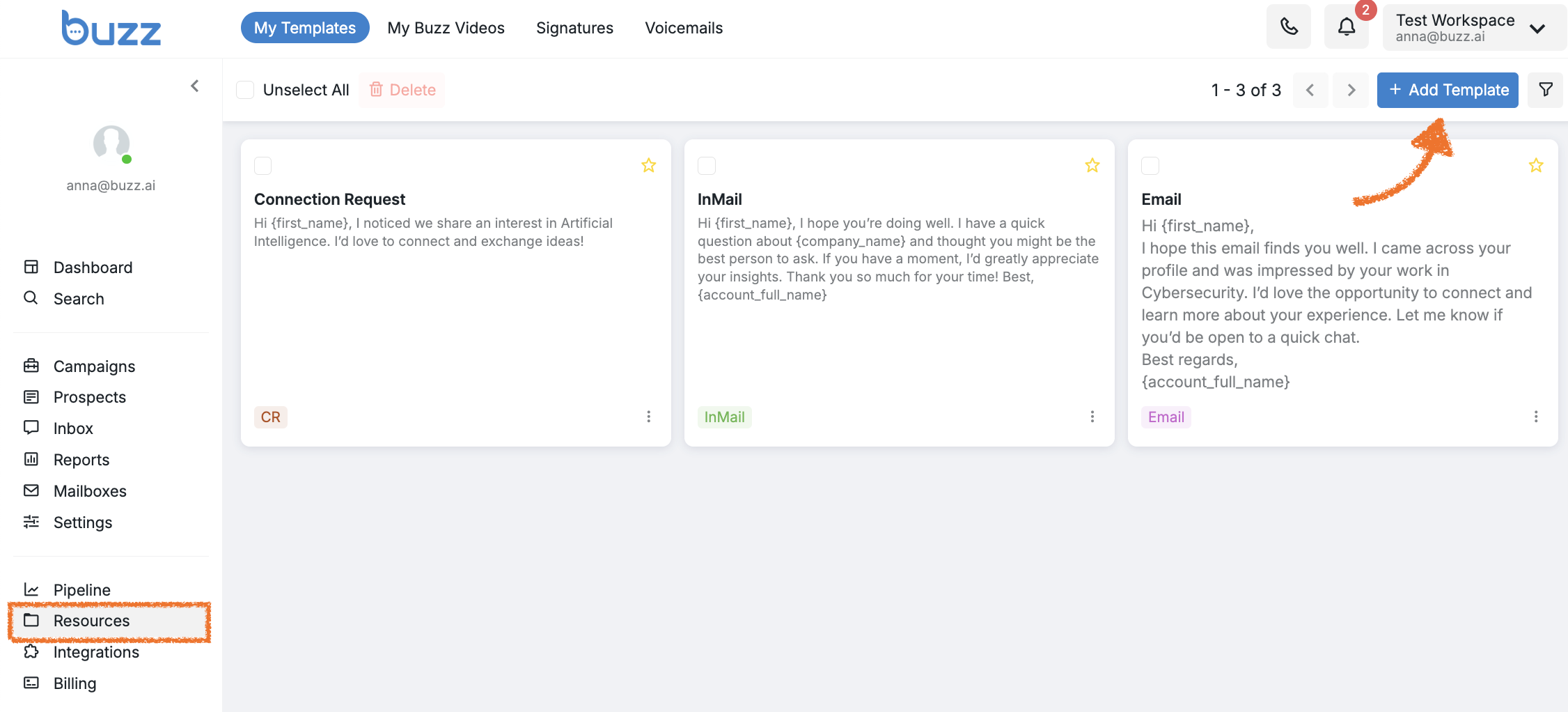Select the Connection Request template checkbox
Image resolution: width=1568 pixels, height=712 pixels.
[x=262, y=166]
